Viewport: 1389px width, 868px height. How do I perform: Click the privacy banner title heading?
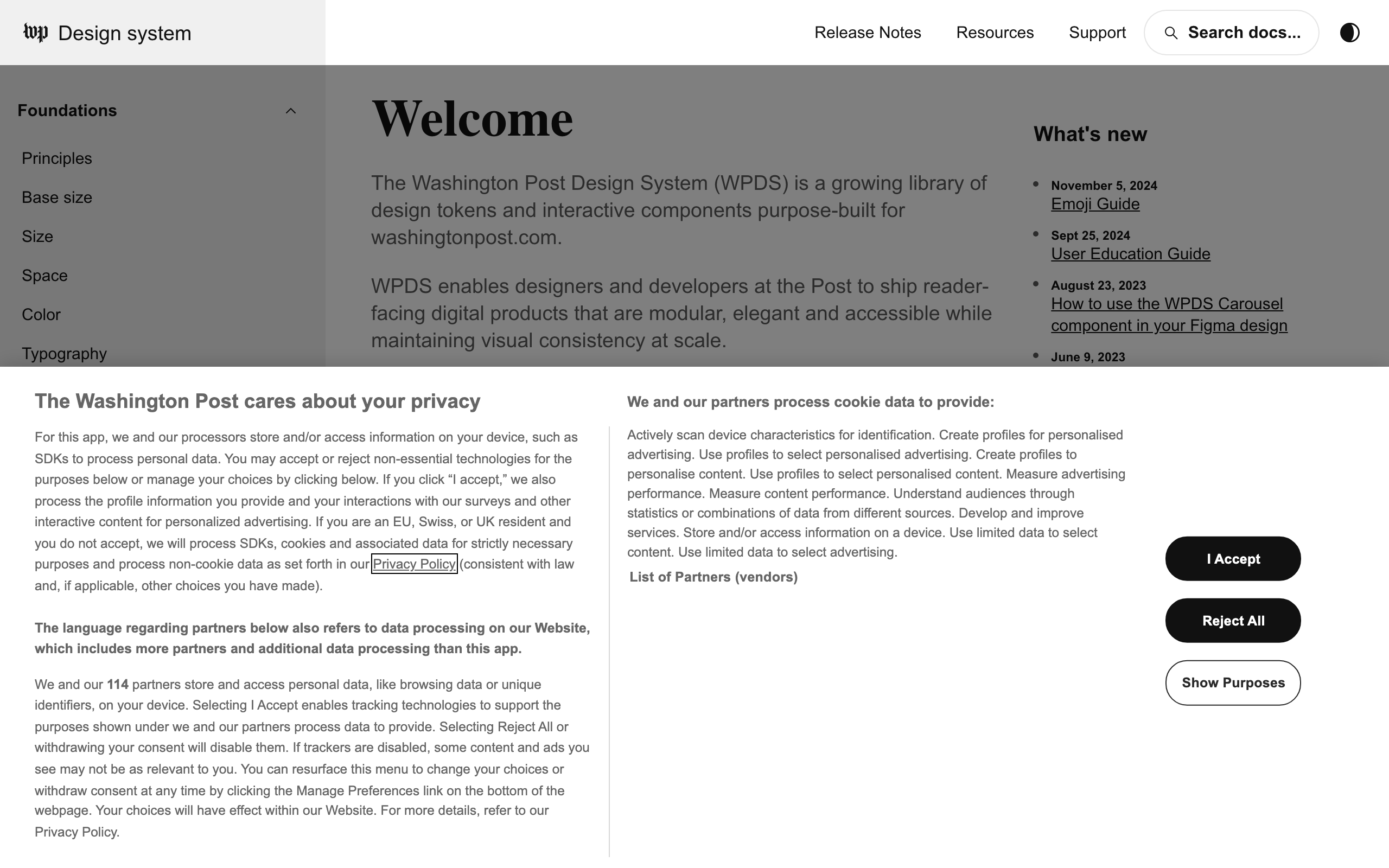coord(257,401)
